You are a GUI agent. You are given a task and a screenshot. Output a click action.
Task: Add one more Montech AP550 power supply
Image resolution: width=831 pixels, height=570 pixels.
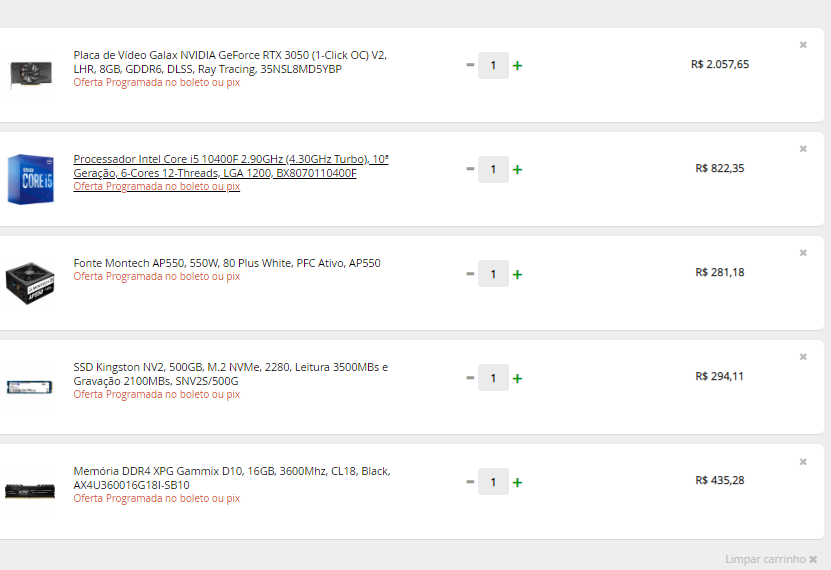[517, 274]
